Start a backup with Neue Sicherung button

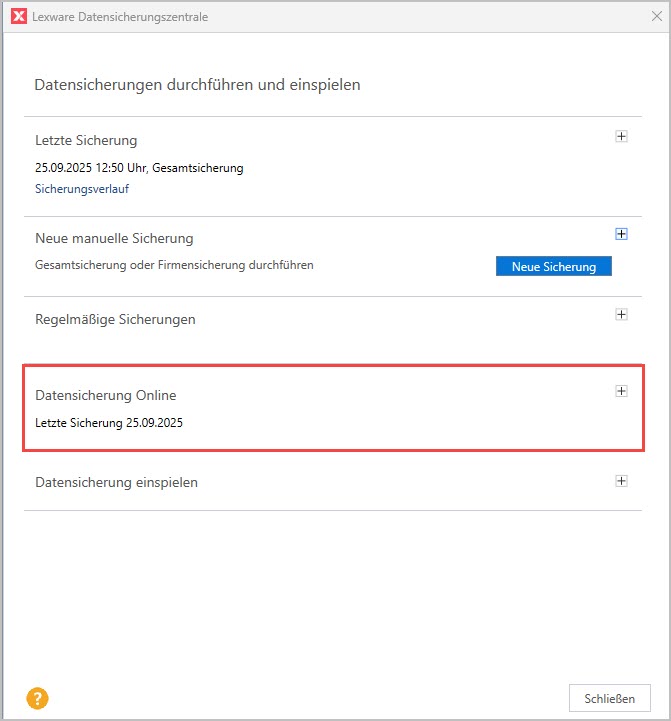(553, 266)
